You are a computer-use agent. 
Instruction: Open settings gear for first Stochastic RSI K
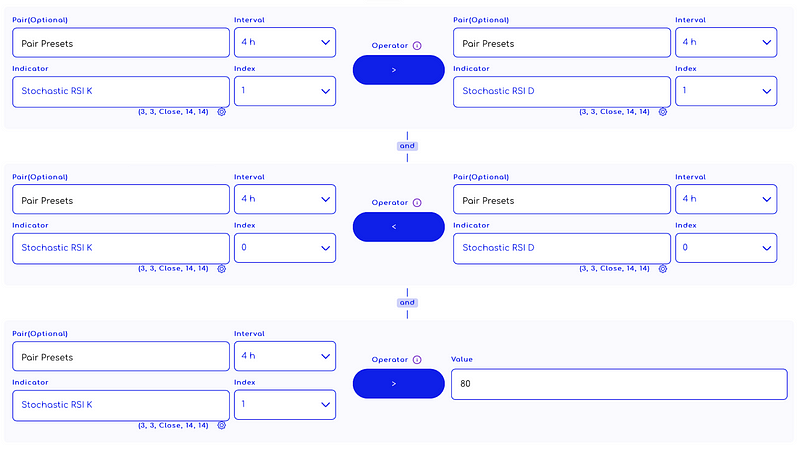(x=221, y=112)
